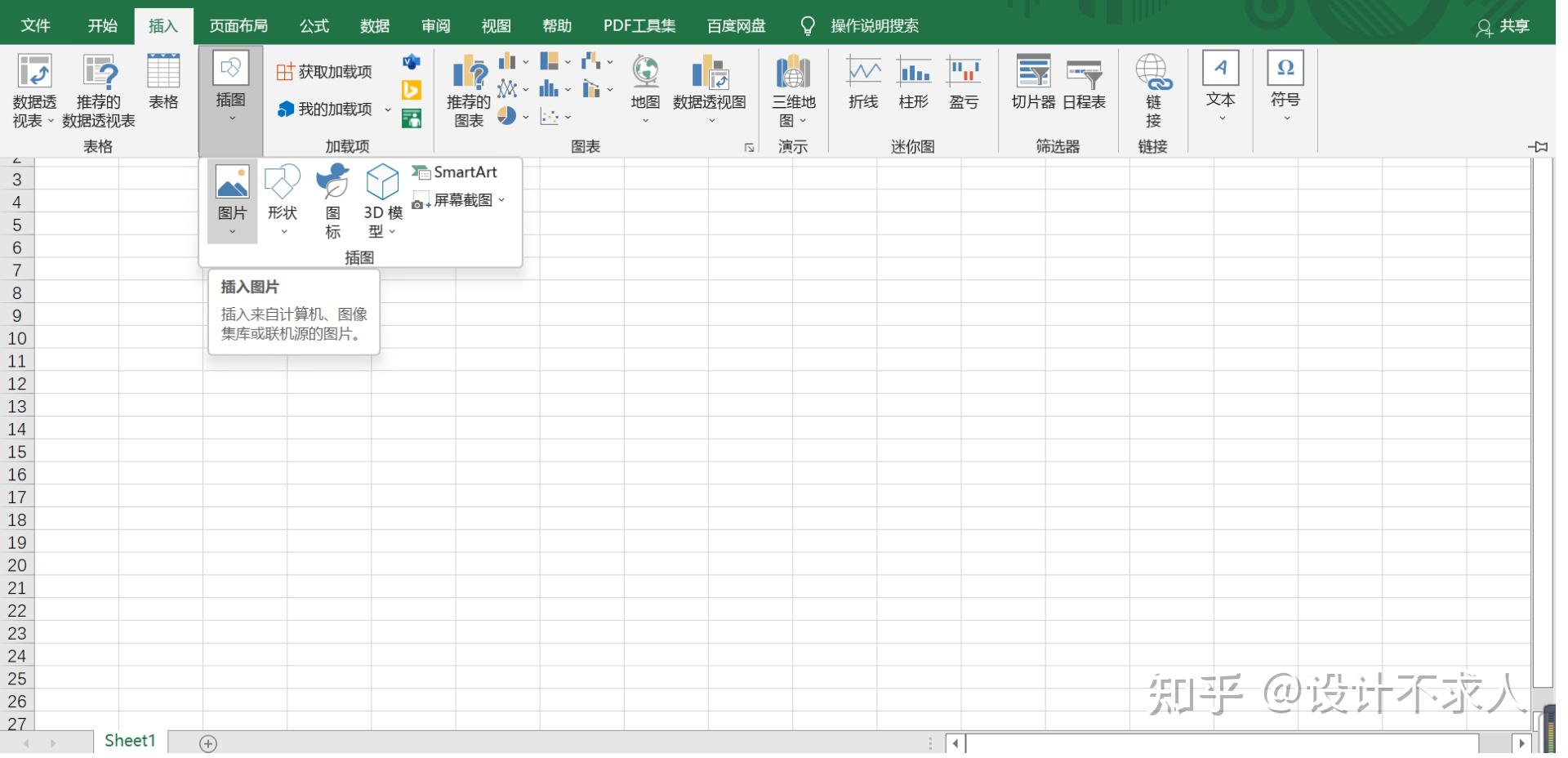Insert a 3D 模型 (3D Model)

381,198
